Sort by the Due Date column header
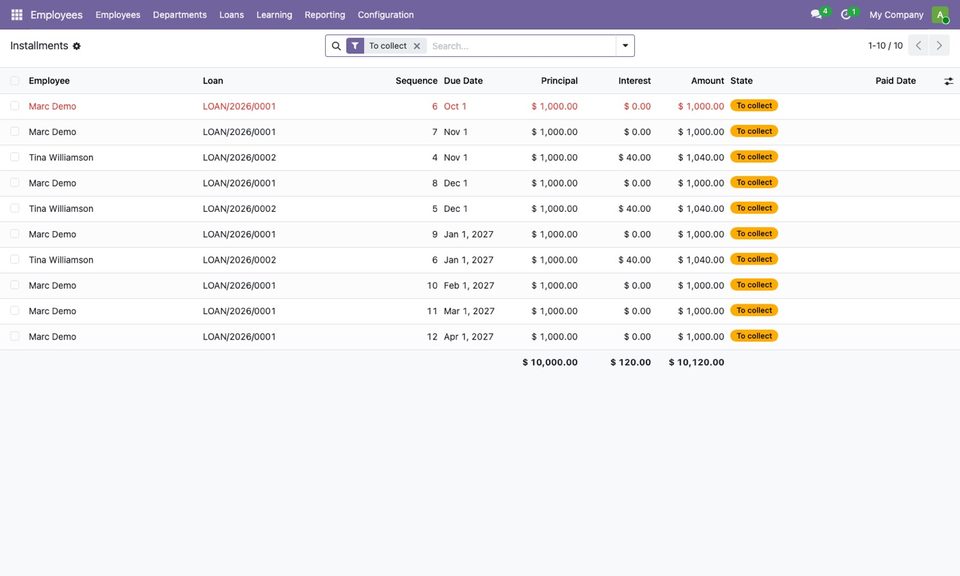The image size is (960, 576). (x=463, y=81)
